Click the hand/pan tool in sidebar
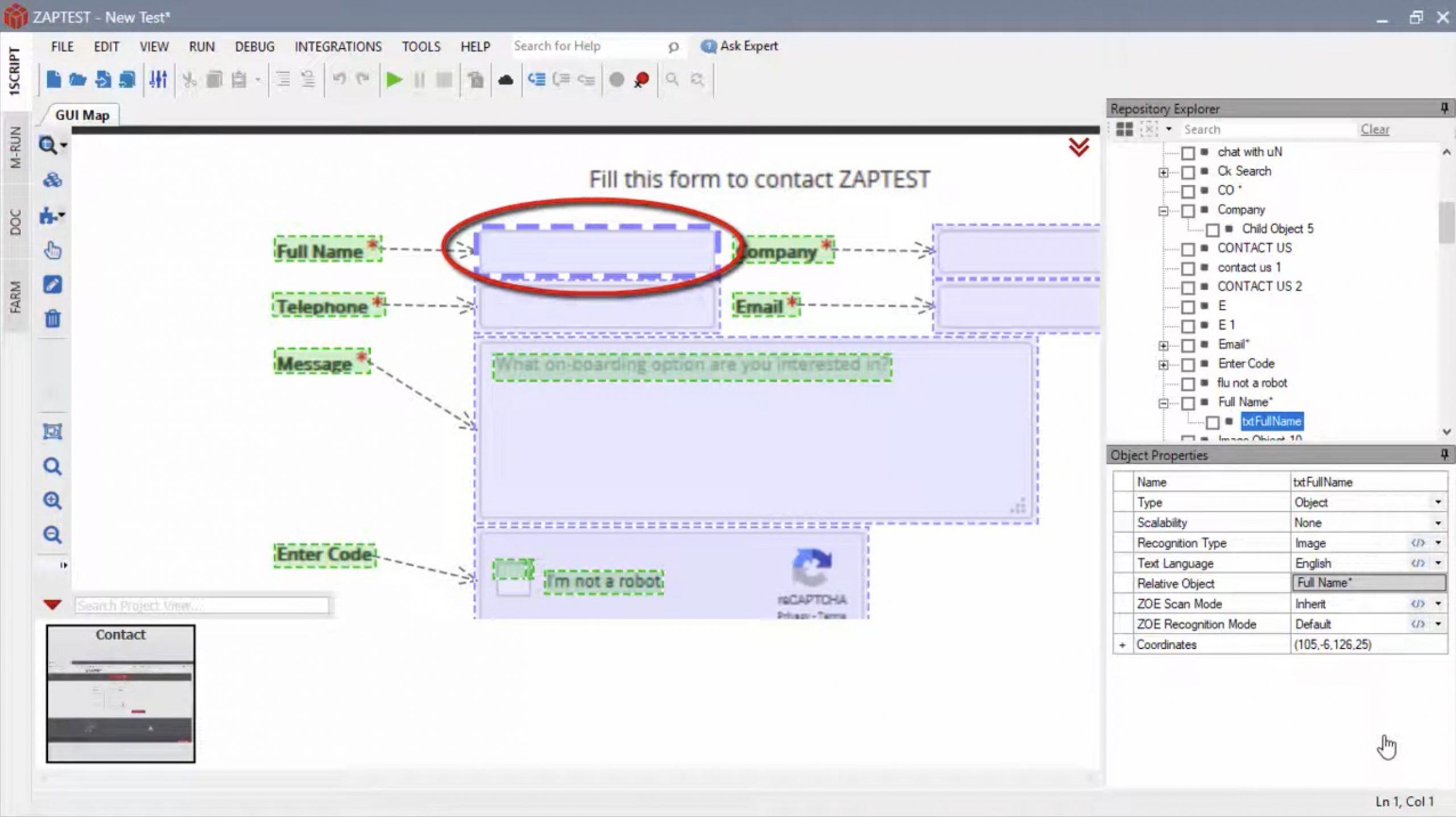 pyautogui.click(x=53, y=250)
